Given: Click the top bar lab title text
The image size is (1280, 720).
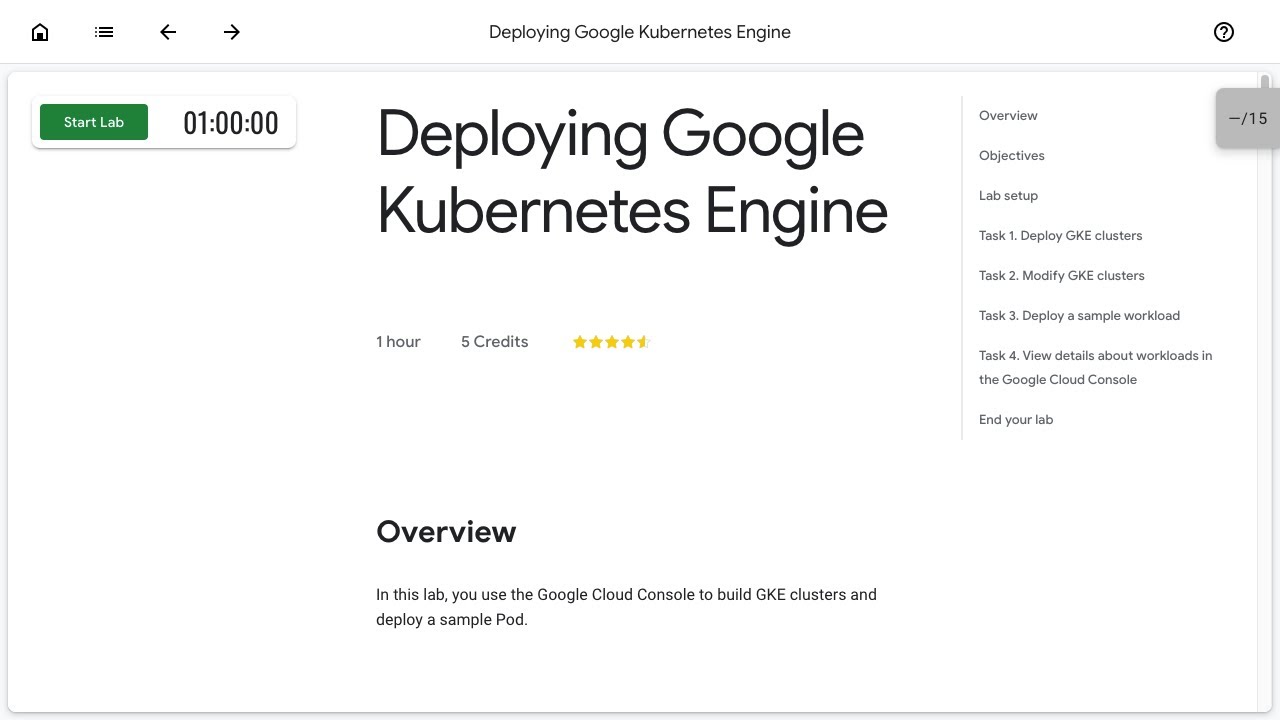Looking at the screenshot, I should 640,32.
